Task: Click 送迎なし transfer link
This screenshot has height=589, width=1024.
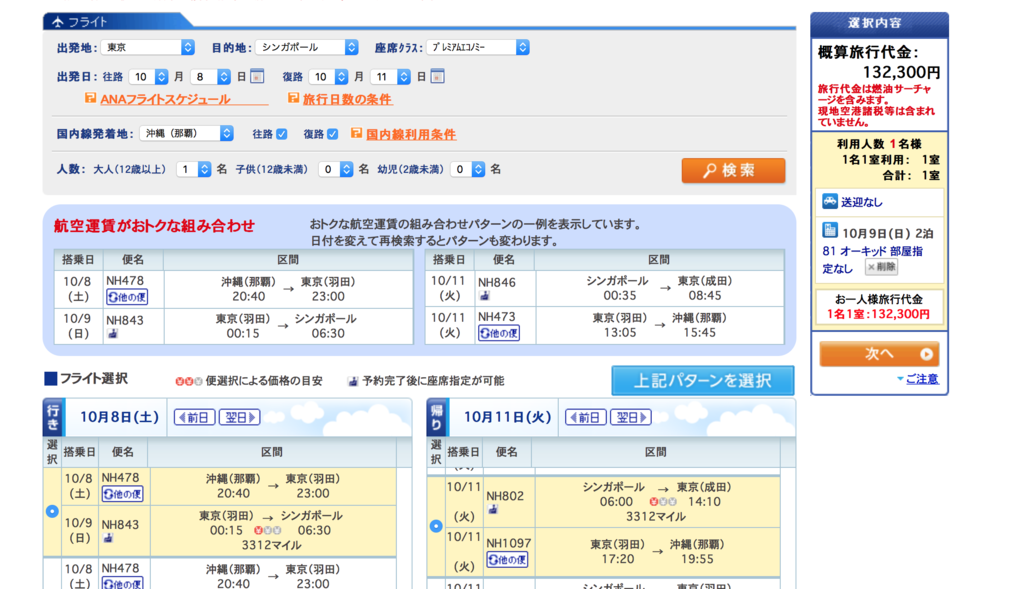Action: click(862, 202)
